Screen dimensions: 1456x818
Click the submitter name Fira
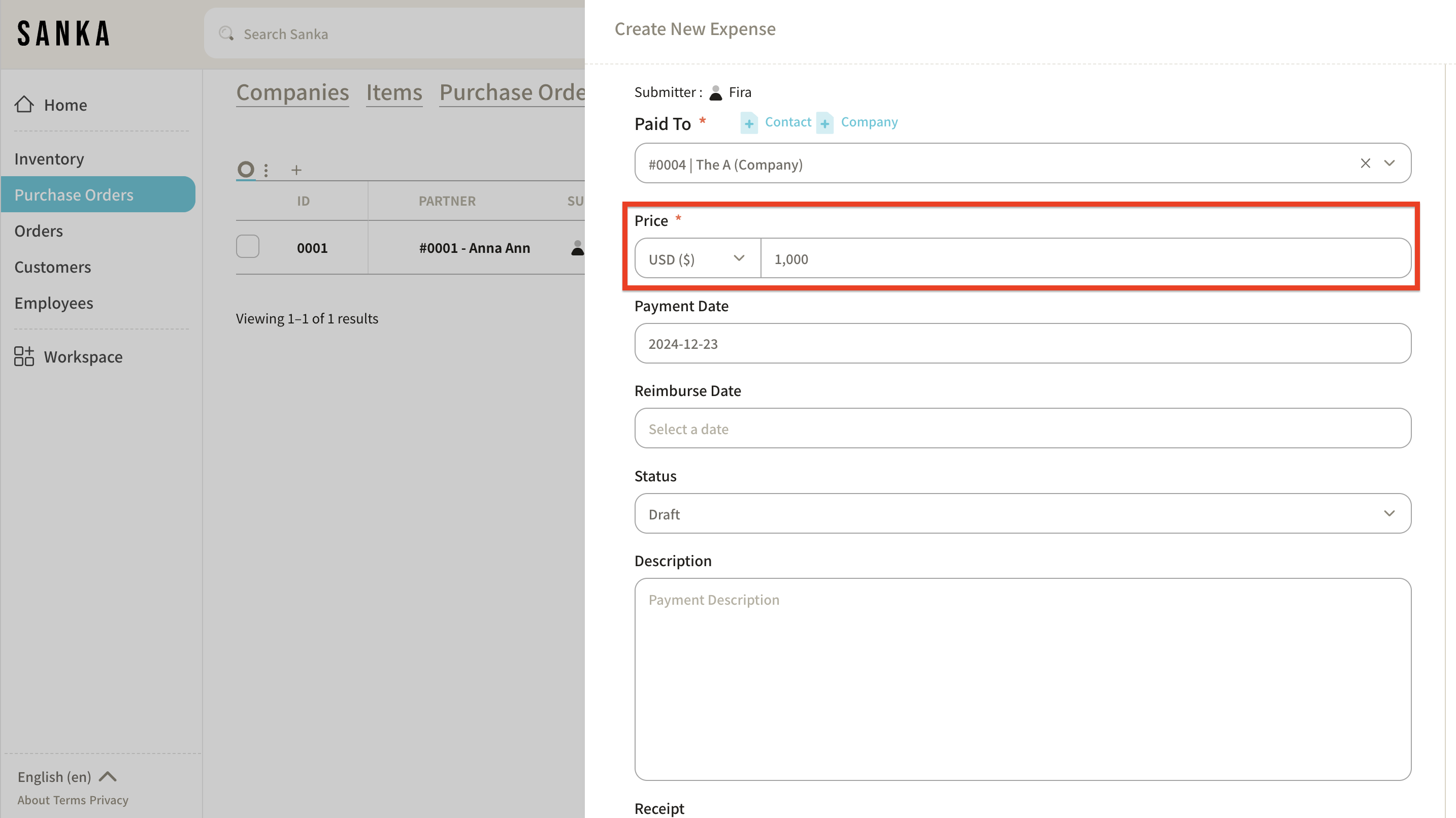[740, 92]
